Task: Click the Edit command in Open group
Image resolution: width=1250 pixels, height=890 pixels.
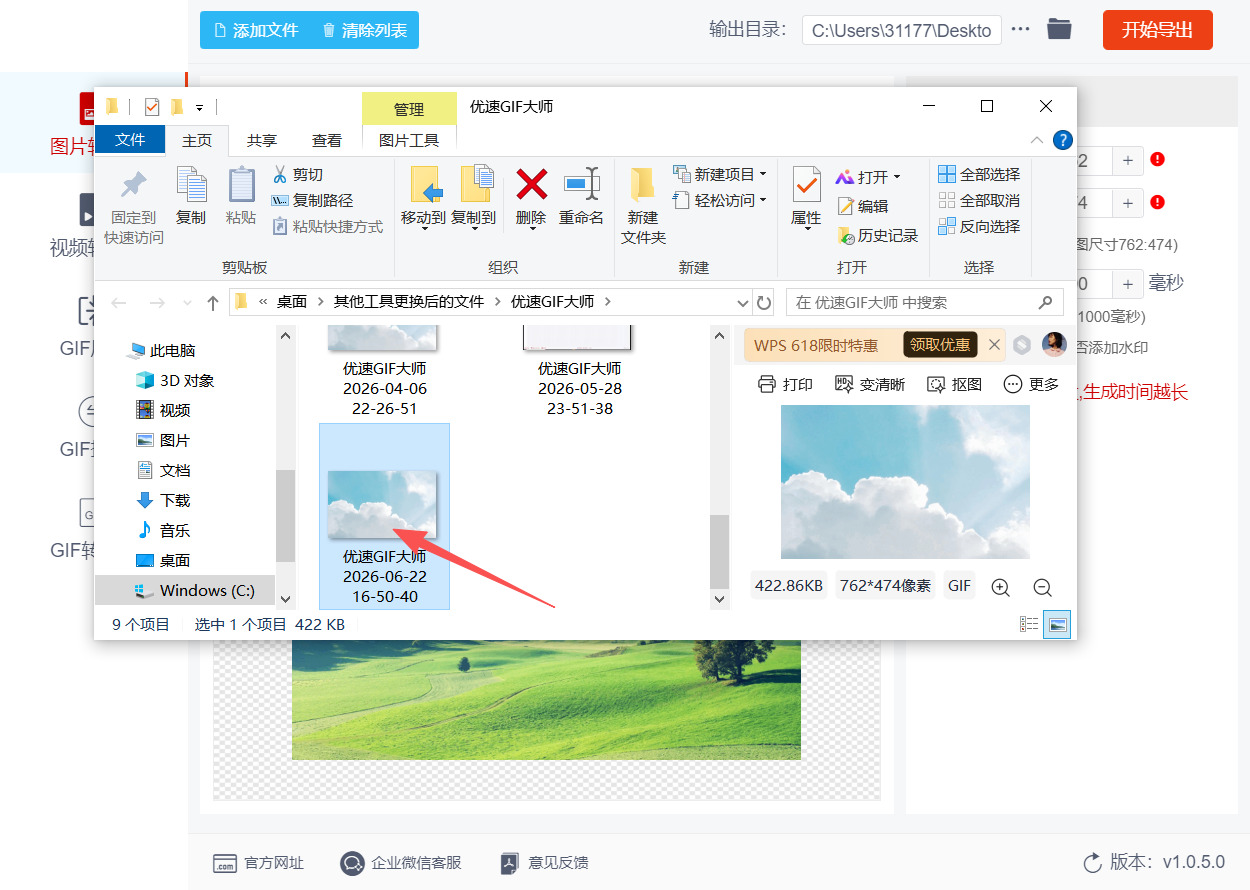Action: [x=862, y=206]
